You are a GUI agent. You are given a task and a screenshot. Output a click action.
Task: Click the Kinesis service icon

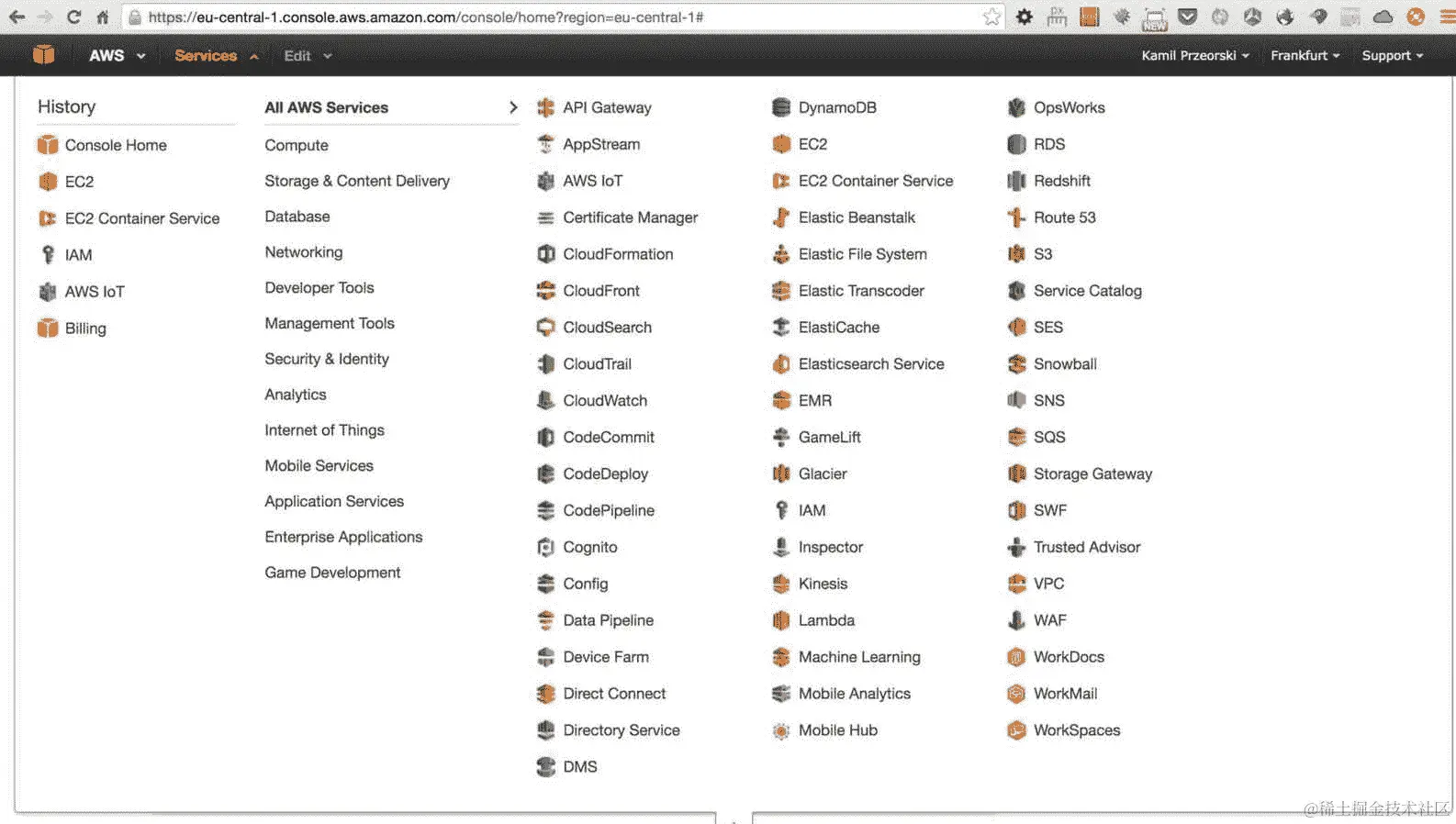pos(781,585)
